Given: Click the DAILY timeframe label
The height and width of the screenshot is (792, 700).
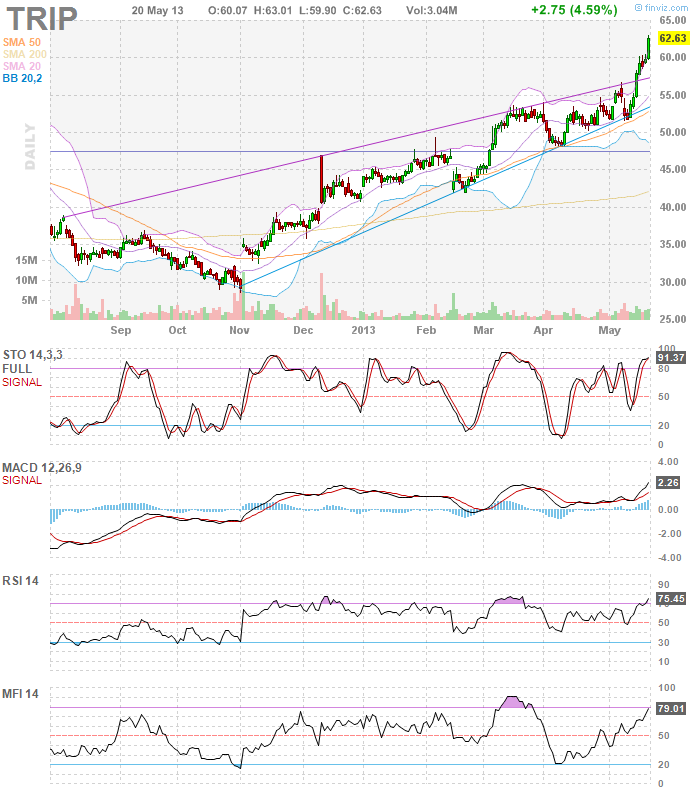Looking at the screenshot, I should coord(30,147).
